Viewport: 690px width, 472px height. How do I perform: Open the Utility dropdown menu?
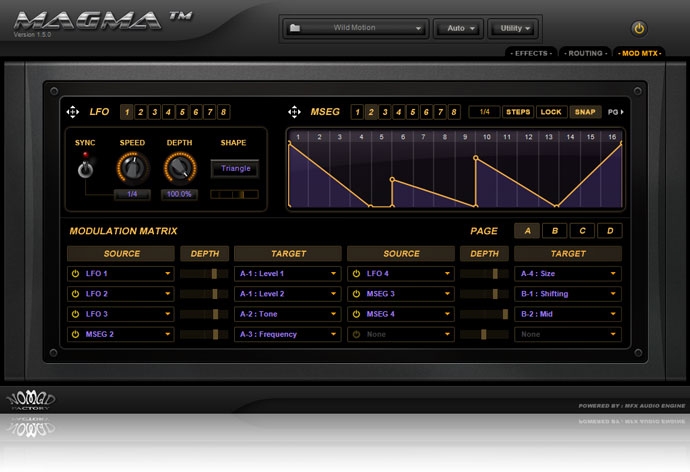pos(513,29)
